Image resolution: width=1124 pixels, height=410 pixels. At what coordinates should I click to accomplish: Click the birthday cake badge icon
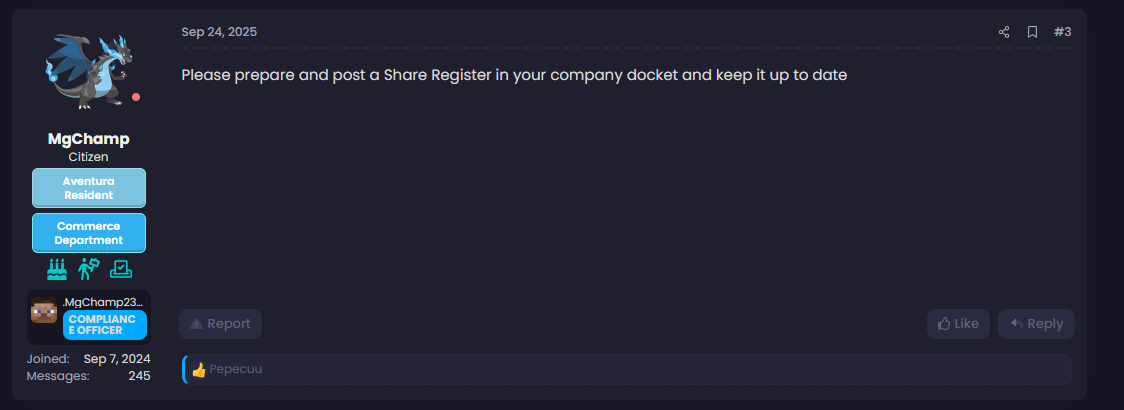(x=57, y=269)
